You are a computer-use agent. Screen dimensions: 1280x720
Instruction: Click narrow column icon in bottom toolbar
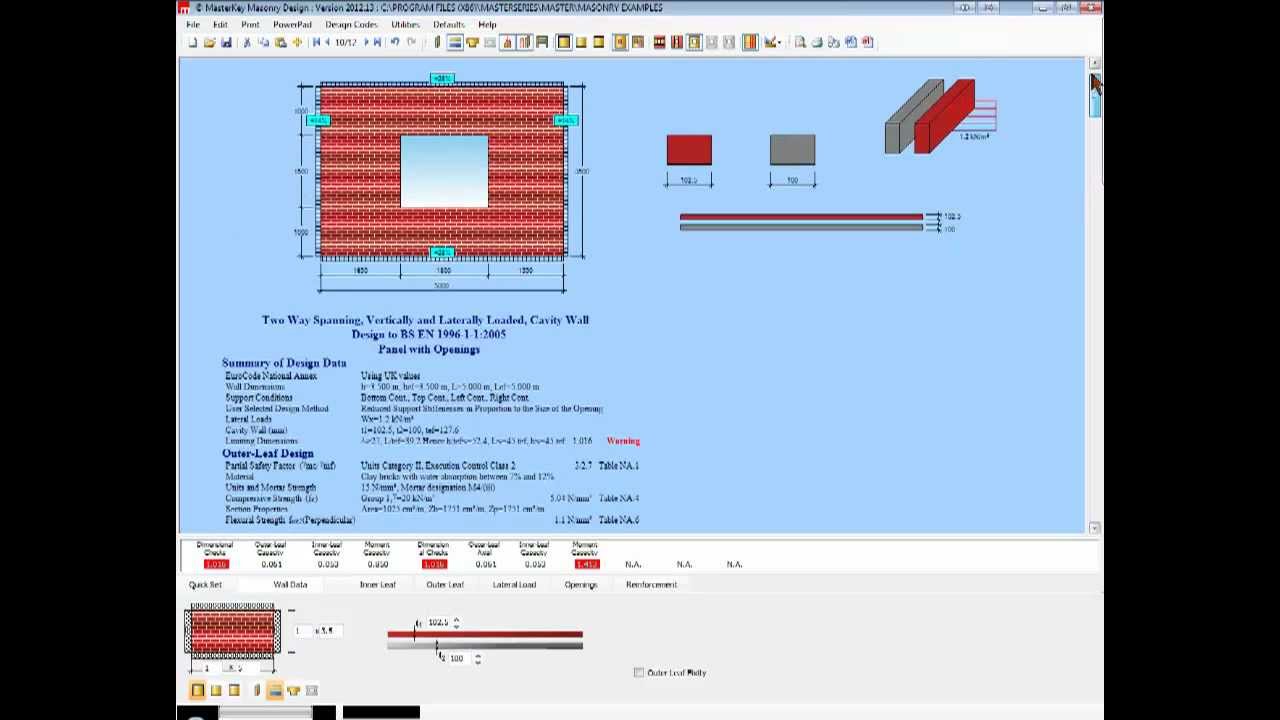coord(257,690)
